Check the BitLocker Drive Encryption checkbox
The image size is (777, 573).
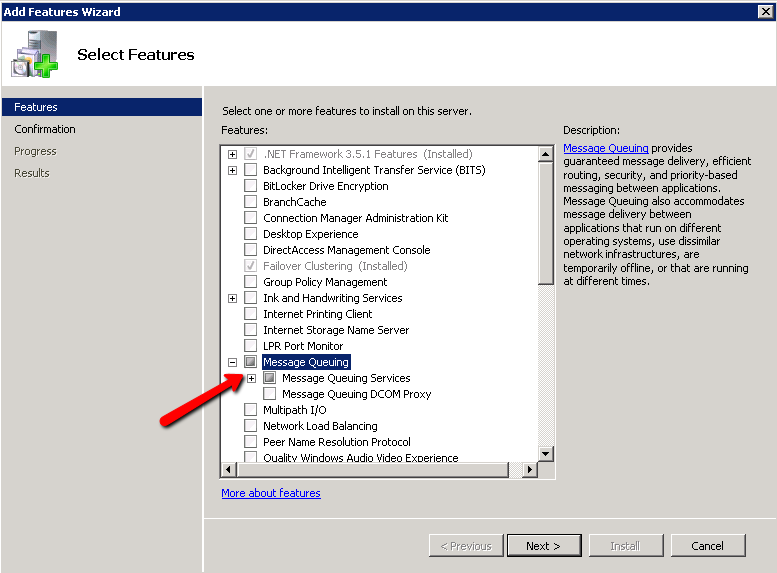[x=251, y=186]
